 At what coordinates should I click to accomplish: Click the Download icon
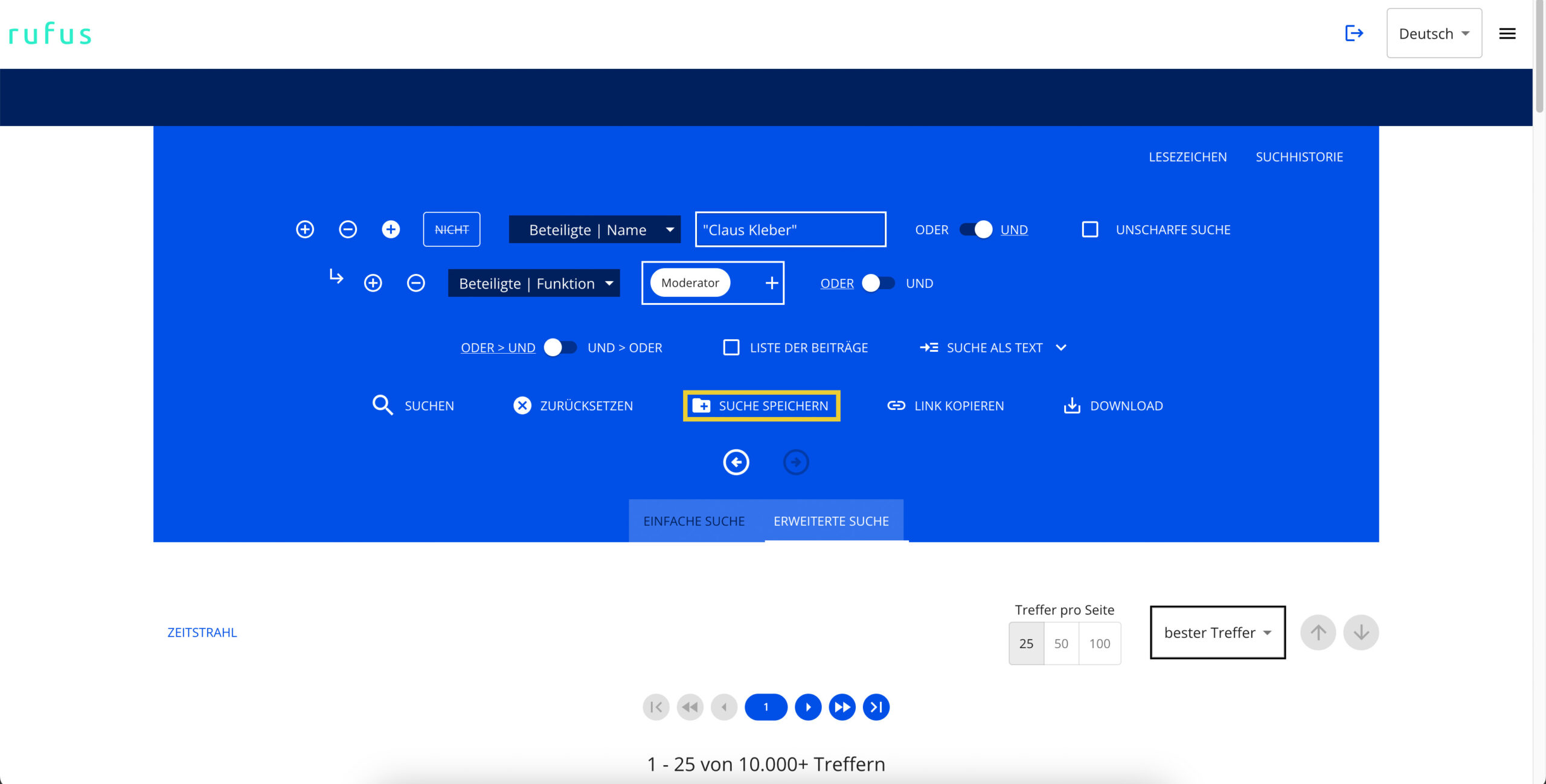[x=1071, y=406]
